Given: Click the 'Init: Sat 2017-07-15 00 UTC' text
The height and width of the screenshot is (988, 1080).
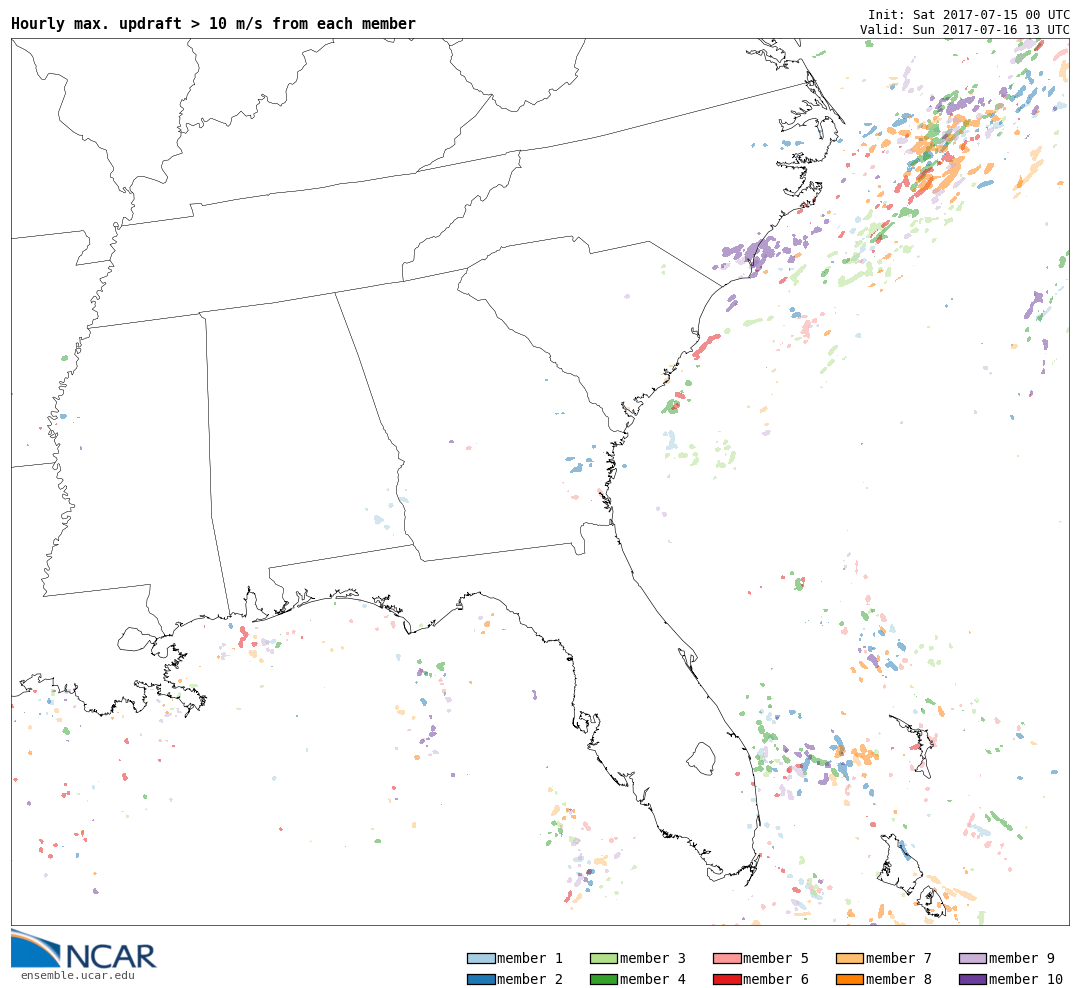Looking at the screenshot, I should pos(969,14).
